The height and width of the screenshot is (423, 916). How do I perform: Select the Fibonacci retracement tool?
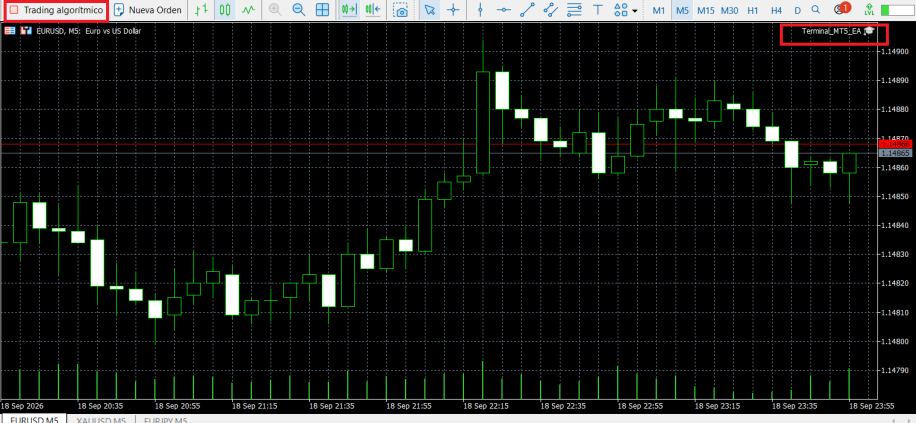click(x=574, y=10)
